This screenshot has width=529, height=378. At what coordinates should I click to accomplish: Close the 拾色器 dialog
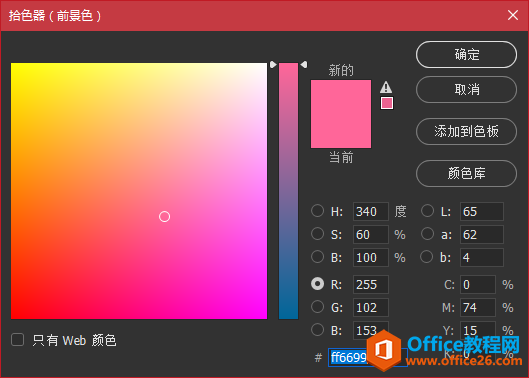tap(513, 15)
